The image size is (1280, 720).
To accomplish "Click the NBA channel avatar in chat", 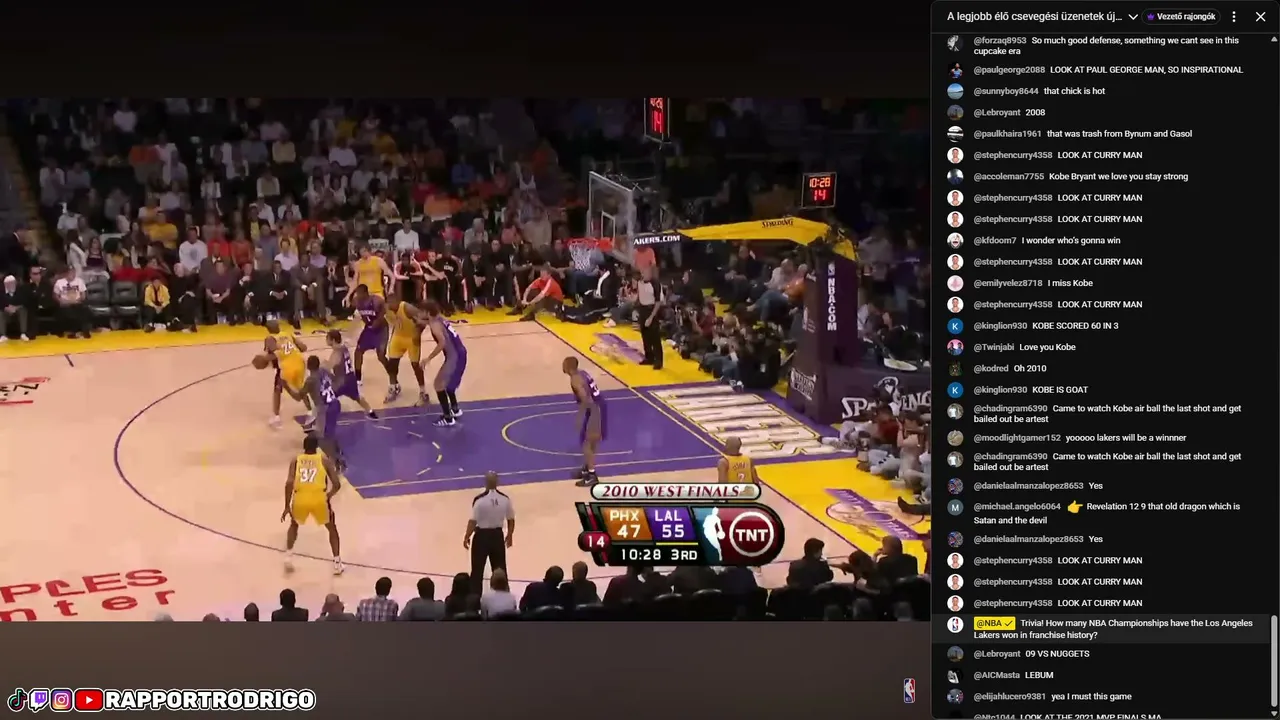I will tap(955, 625).
